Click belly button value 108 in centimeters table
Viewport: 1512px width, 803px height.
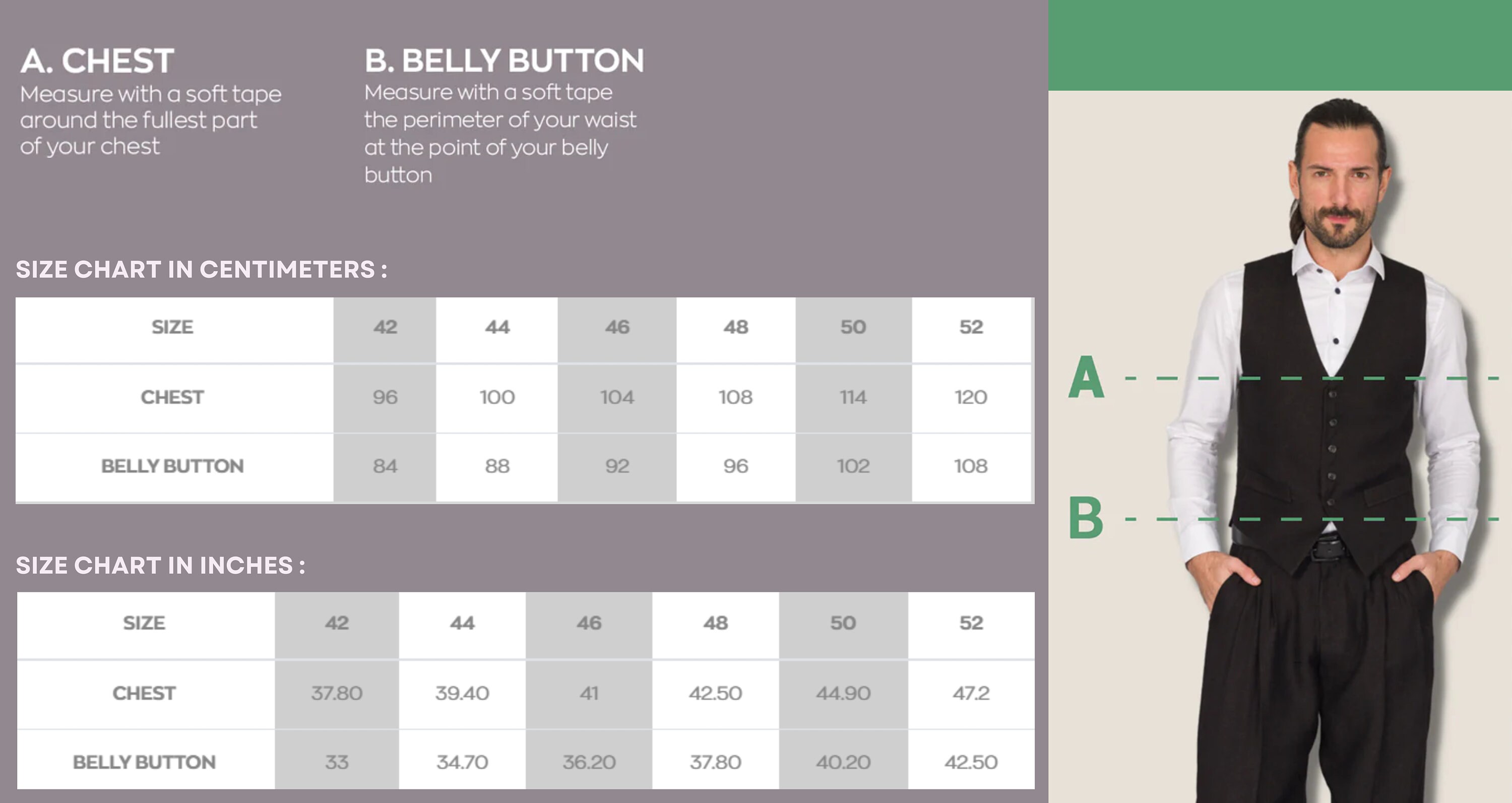tap(971, 466)
